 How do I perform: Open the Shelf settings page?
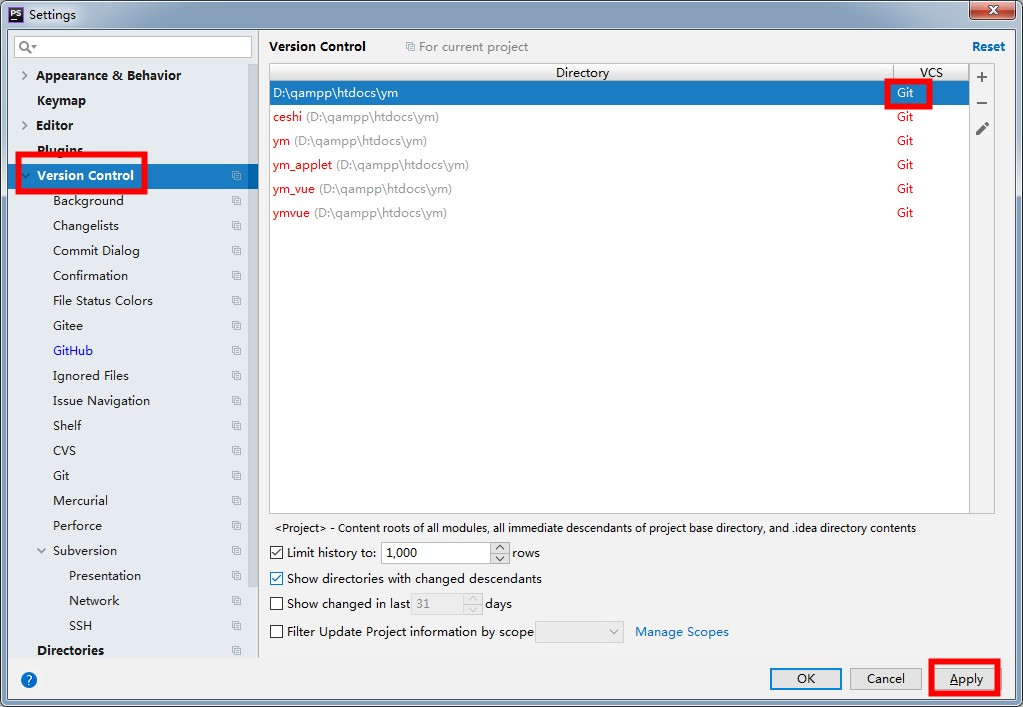point(67,426)
